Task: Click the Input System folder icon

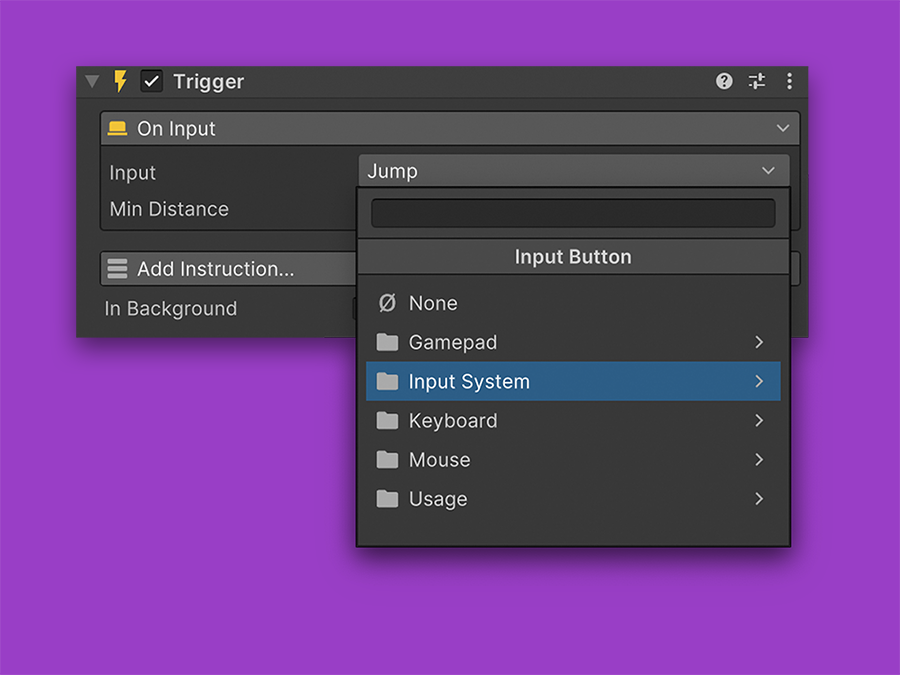Action: (x=387, y=381)
